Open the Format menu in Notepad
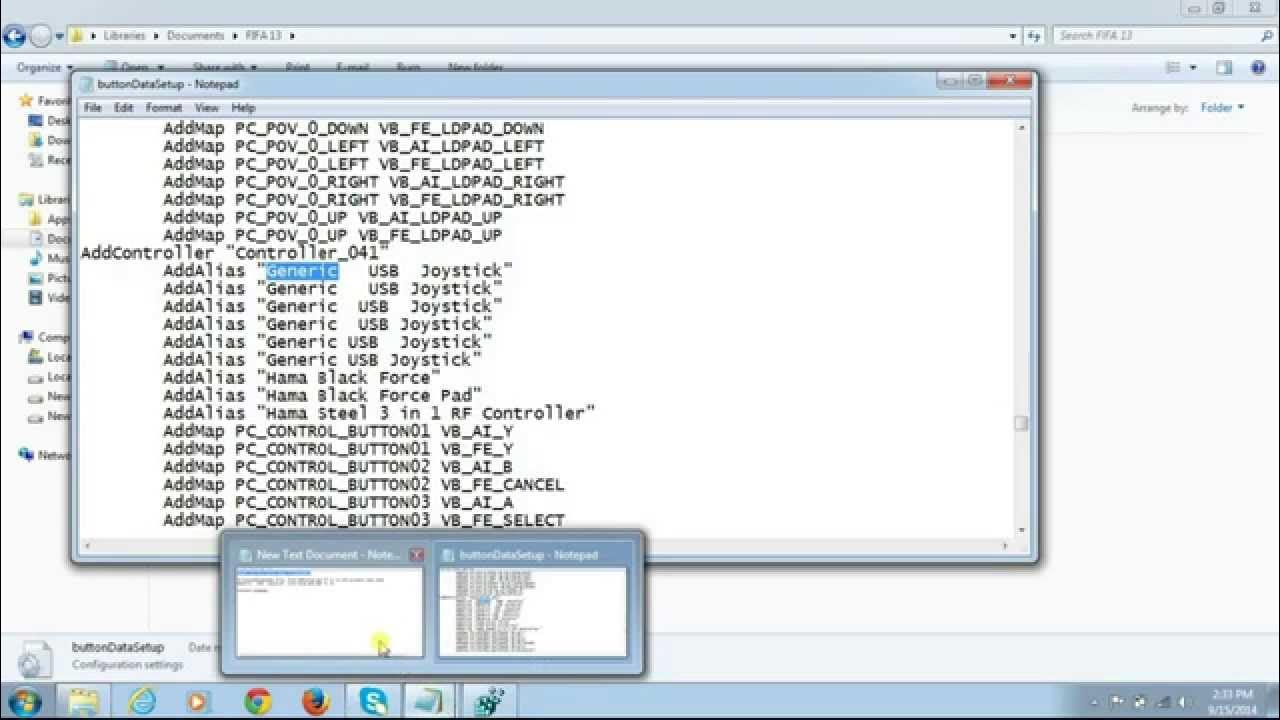This screenshot has width=1280, height=720. [164, 107]
